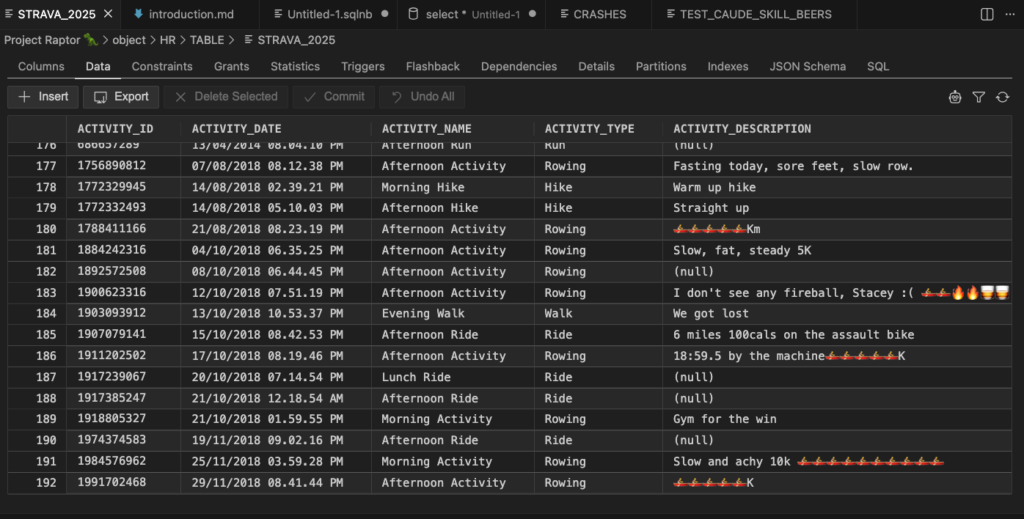
Task: Close the STRAVA_2025 editor tab
Action: (107, 15)
